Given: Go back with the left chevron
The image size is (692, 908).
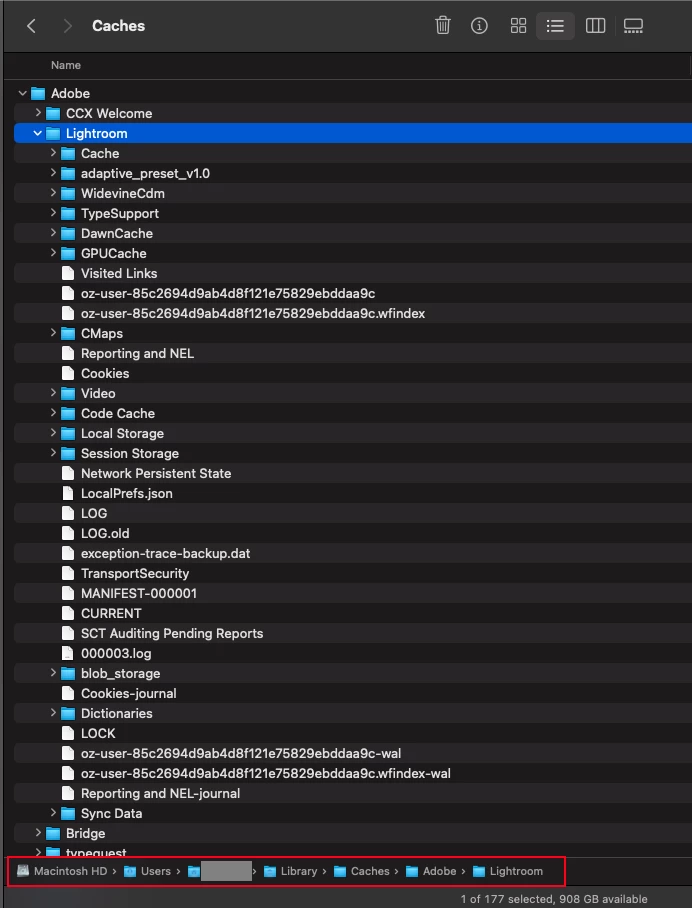Looking at the screenshot, I should point(31,25).
